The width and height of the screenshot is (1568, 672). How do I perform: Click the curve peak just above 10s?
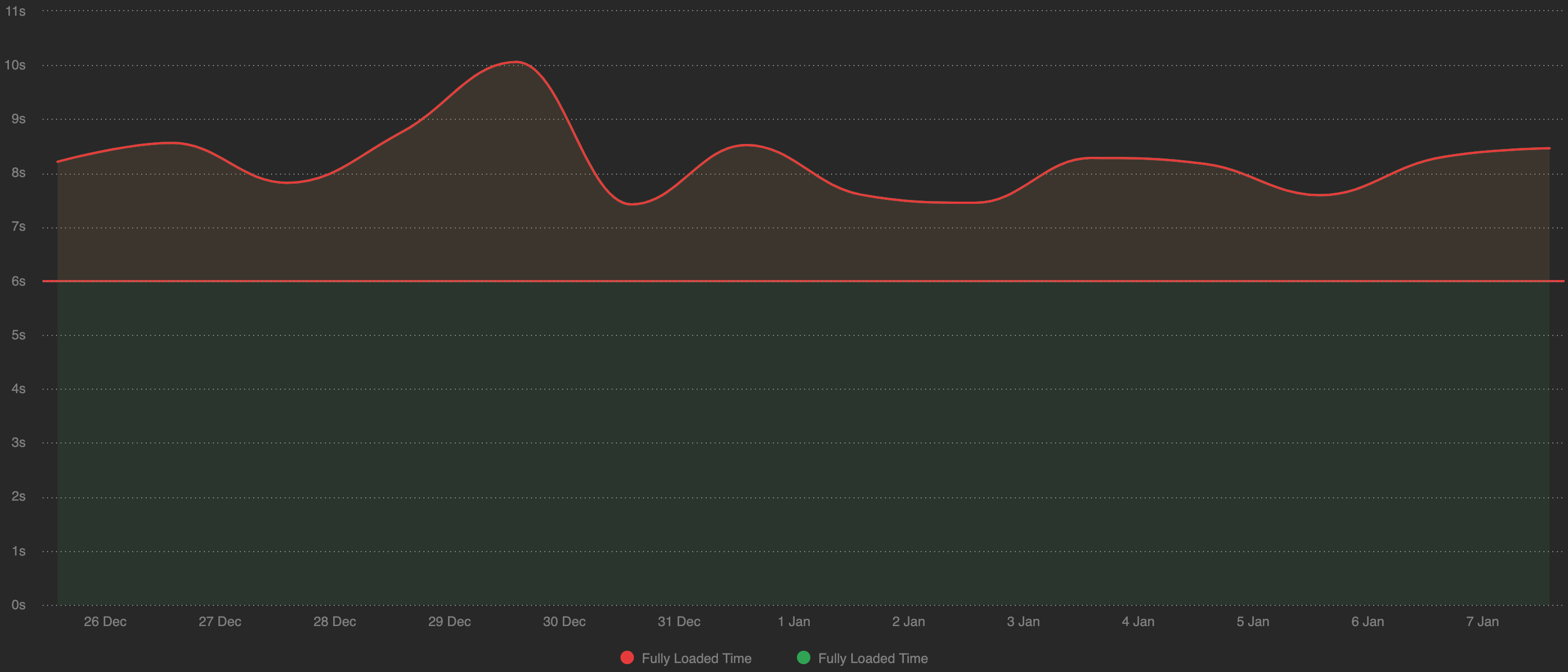click(516, 62)
